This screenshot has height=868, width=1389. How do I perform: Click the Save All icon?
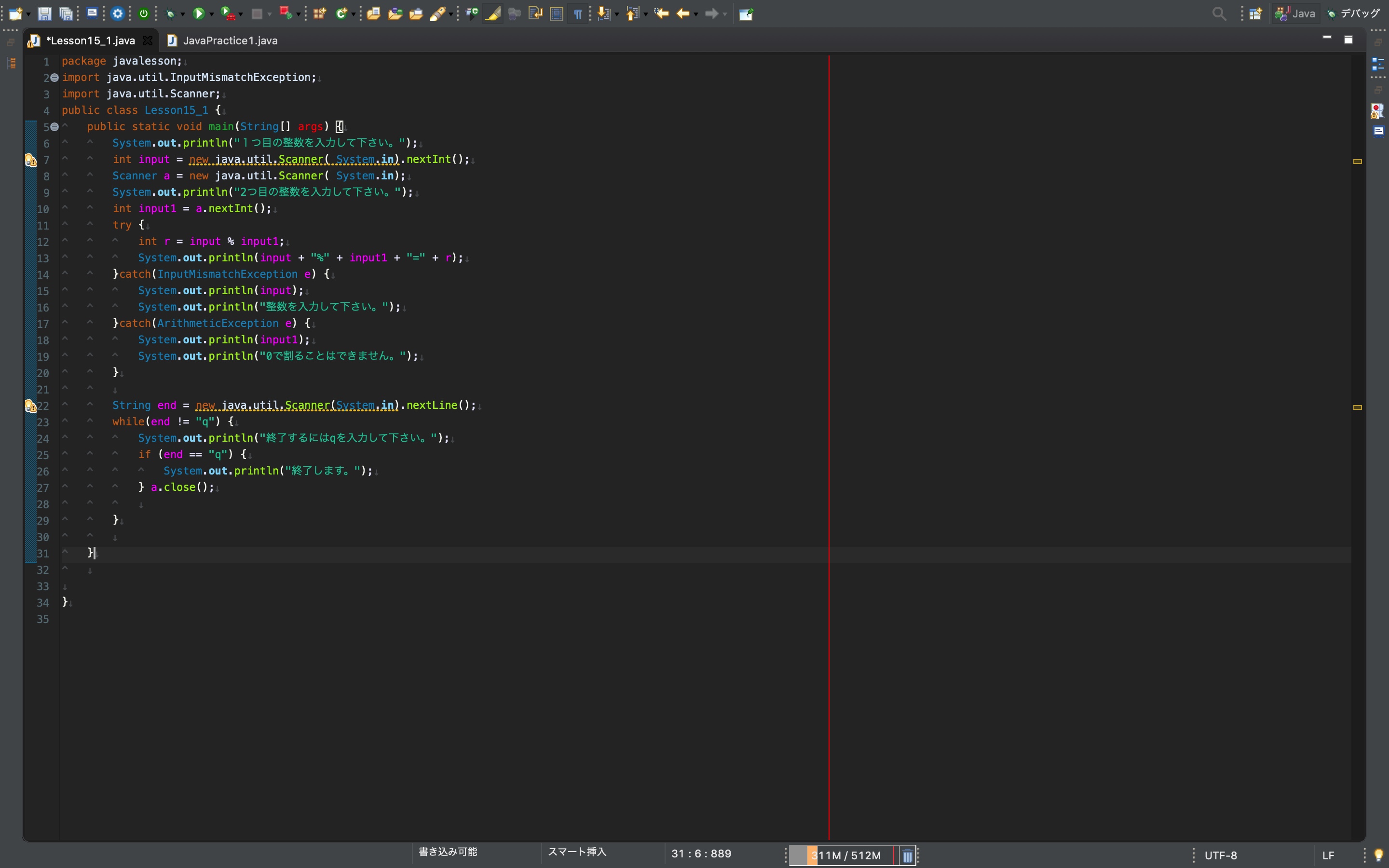[67, 14]
